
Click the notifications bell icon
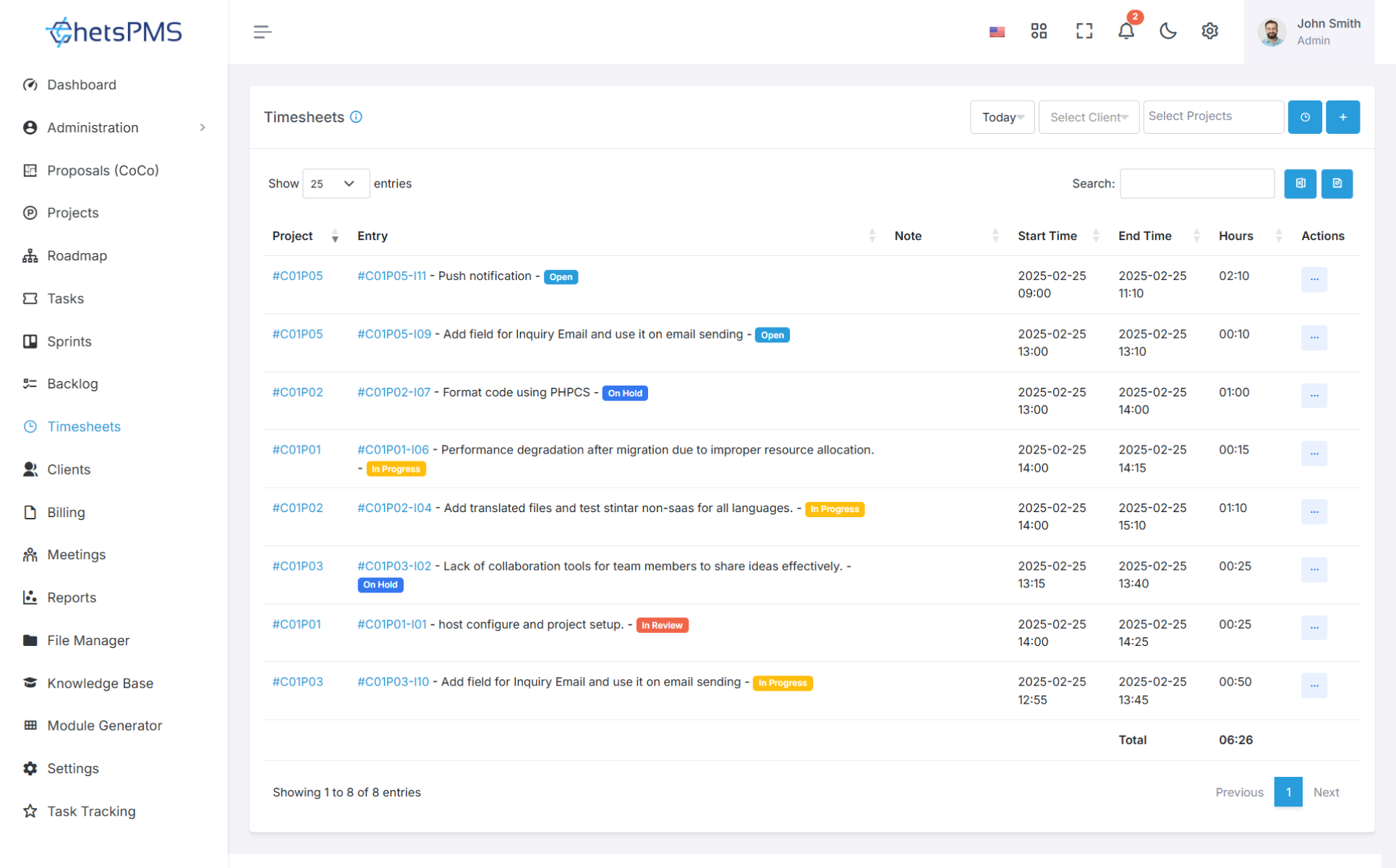pos(1125,31)
